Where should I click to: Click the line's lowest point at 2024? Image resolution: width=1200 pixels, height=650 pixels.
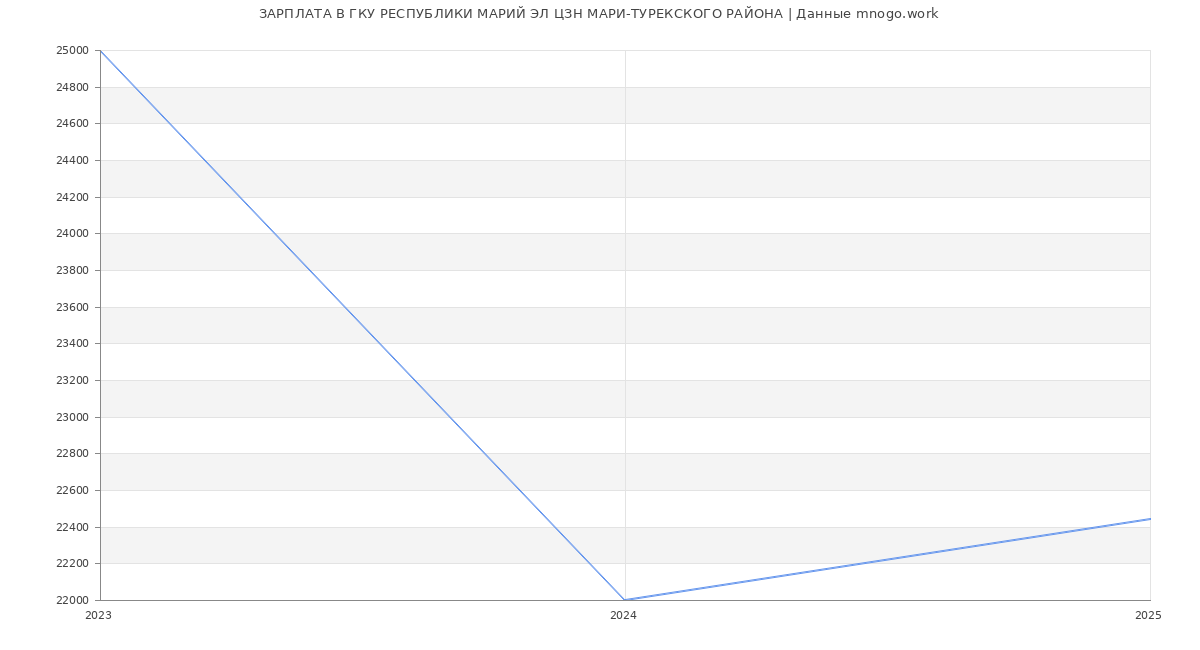point(625,600)
